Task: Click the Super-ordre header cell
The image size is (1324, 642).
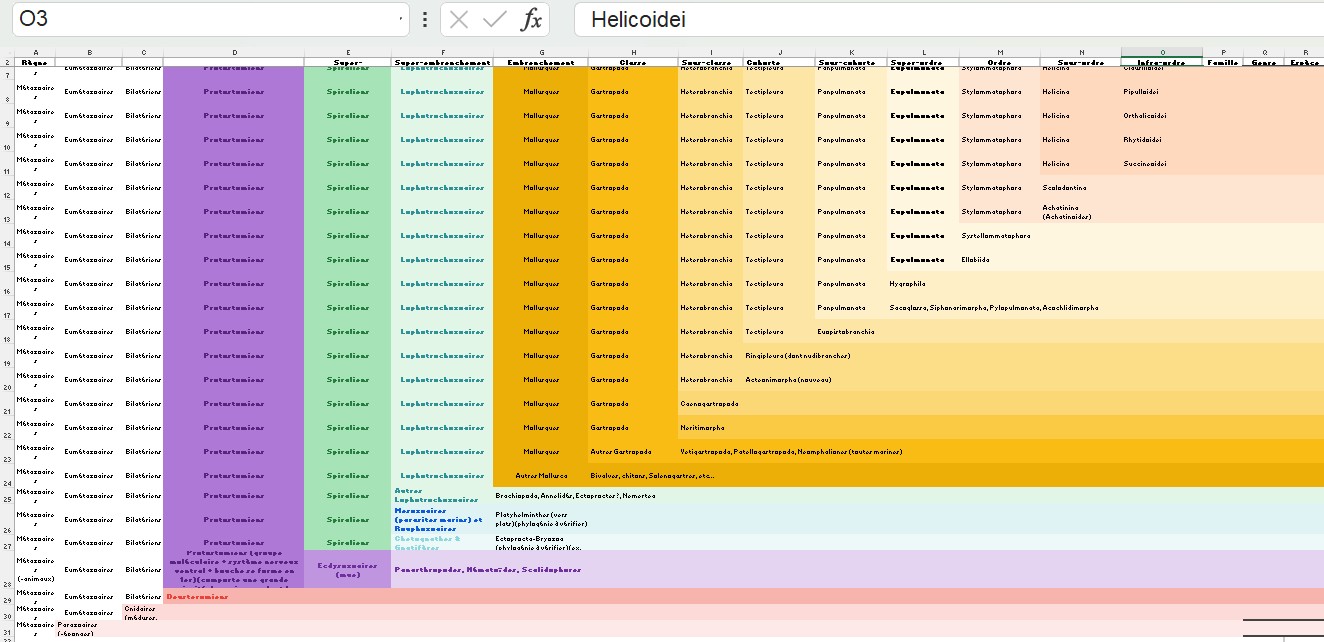Action: tap(923, 62)
